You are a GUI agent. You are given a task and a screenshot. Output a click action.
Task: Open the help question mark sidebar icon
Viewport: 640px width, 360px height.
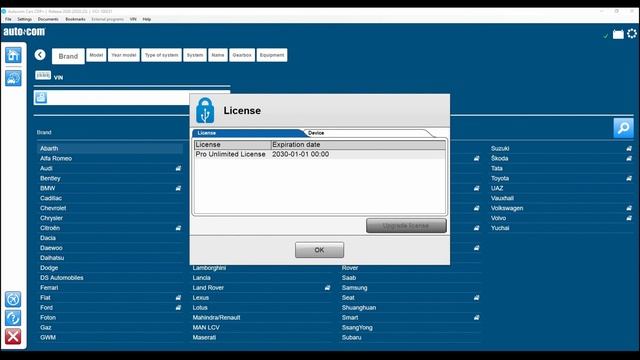point(13,318)
